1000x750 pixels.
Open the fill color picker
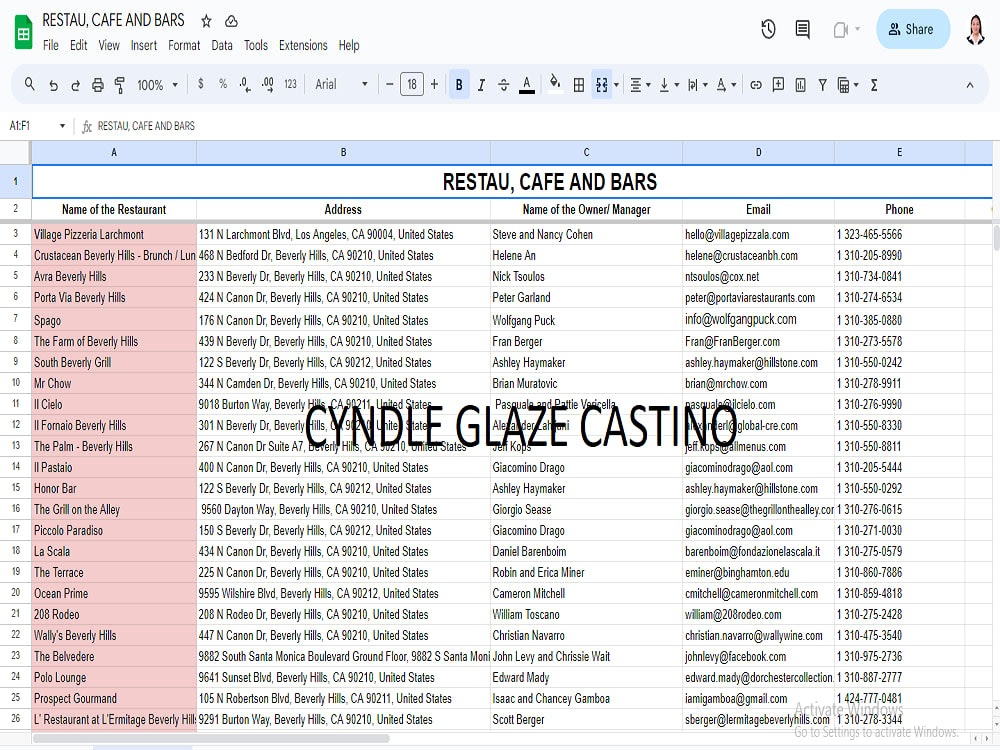(x=555, y=84)
